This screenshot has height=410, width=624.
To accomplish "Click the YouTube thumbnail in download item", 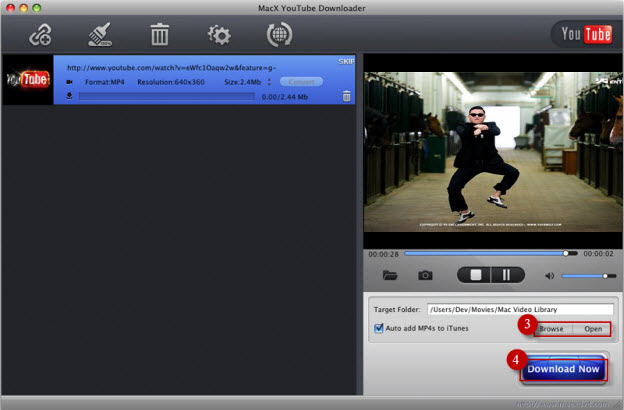I will point(28,80).
